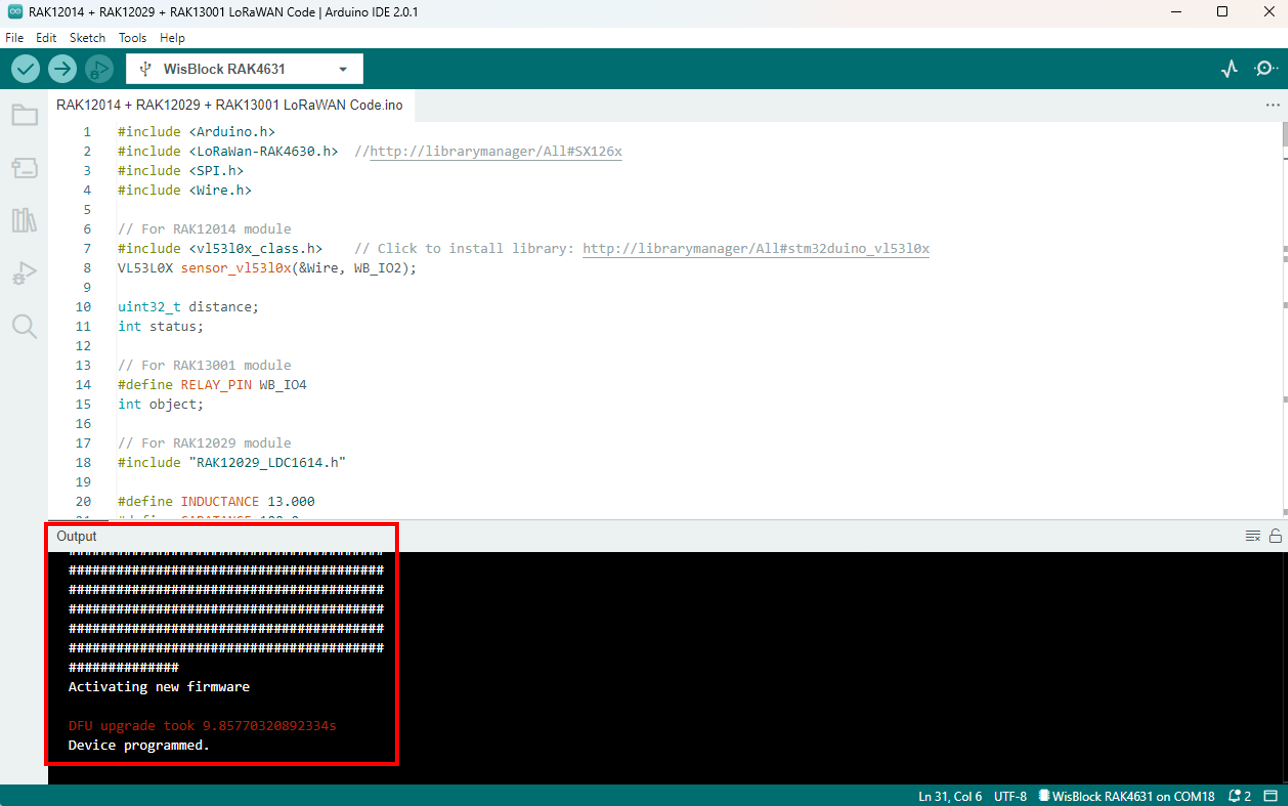Open the Tools menu
Image resolution: width=1288 pixels, height=806 pixels.
click(132, 38)
